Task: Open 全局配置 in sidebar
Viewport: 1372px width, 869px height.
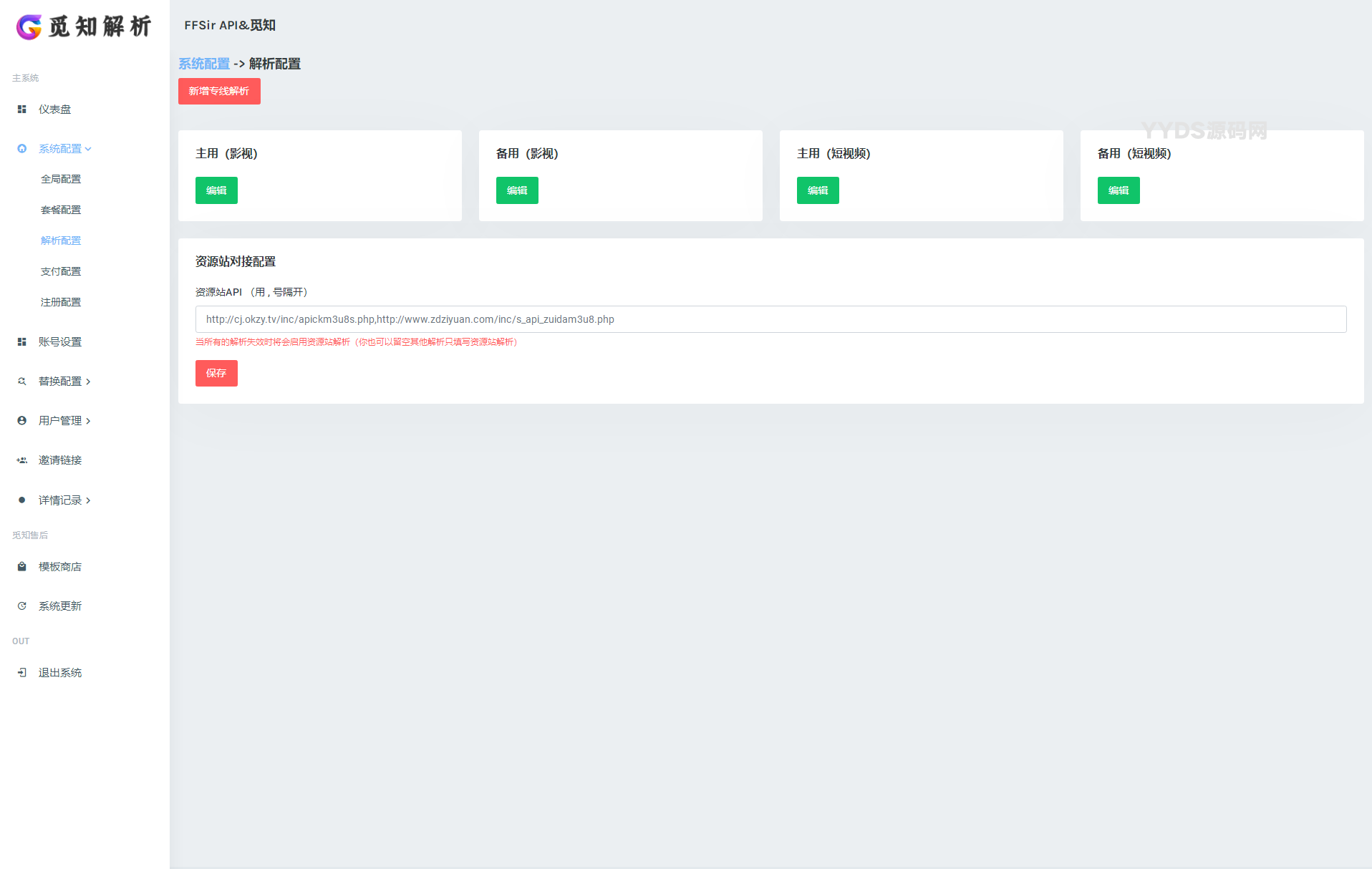Action: click(61, 179)
